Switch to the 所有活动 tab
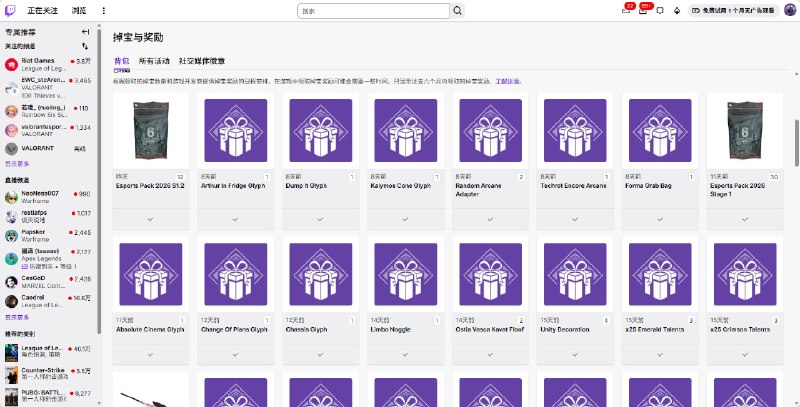The width and height of the screenshot is (800, 407). pyautogui.click(x=154, y=61)
